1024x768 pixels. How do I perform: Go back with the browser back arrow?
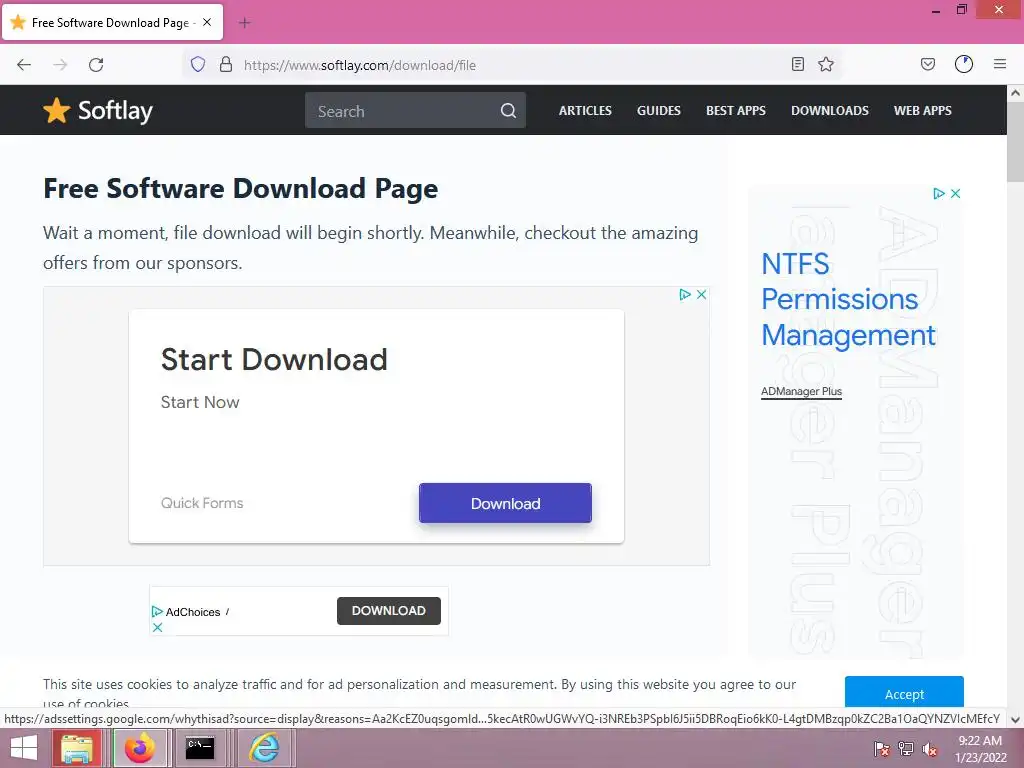(24, 65)
